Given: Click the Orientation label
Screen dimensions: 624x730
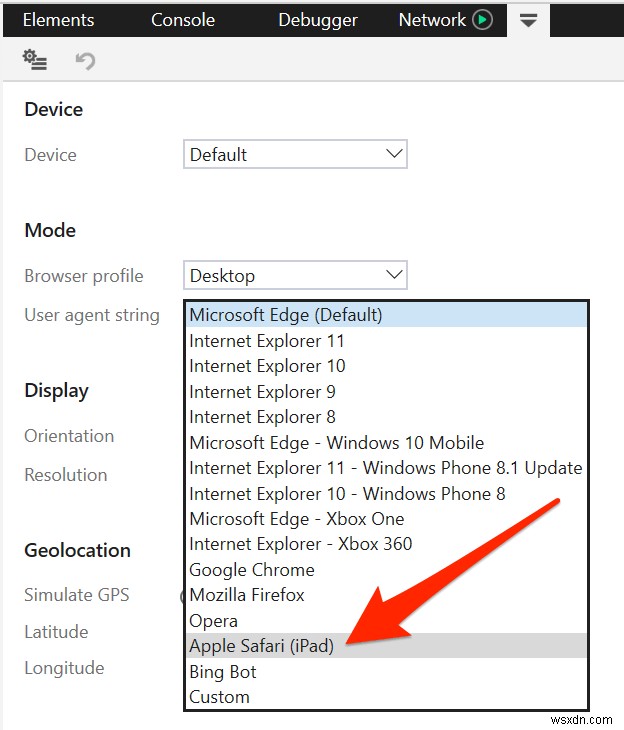Looking at the screenshot, I should tap(69, 436).
